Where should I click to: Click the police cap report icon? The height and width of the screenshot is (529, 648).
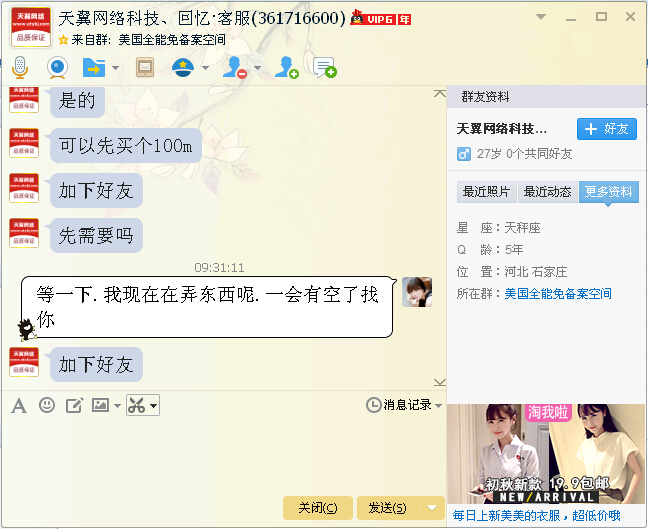(x=183, y=67)
